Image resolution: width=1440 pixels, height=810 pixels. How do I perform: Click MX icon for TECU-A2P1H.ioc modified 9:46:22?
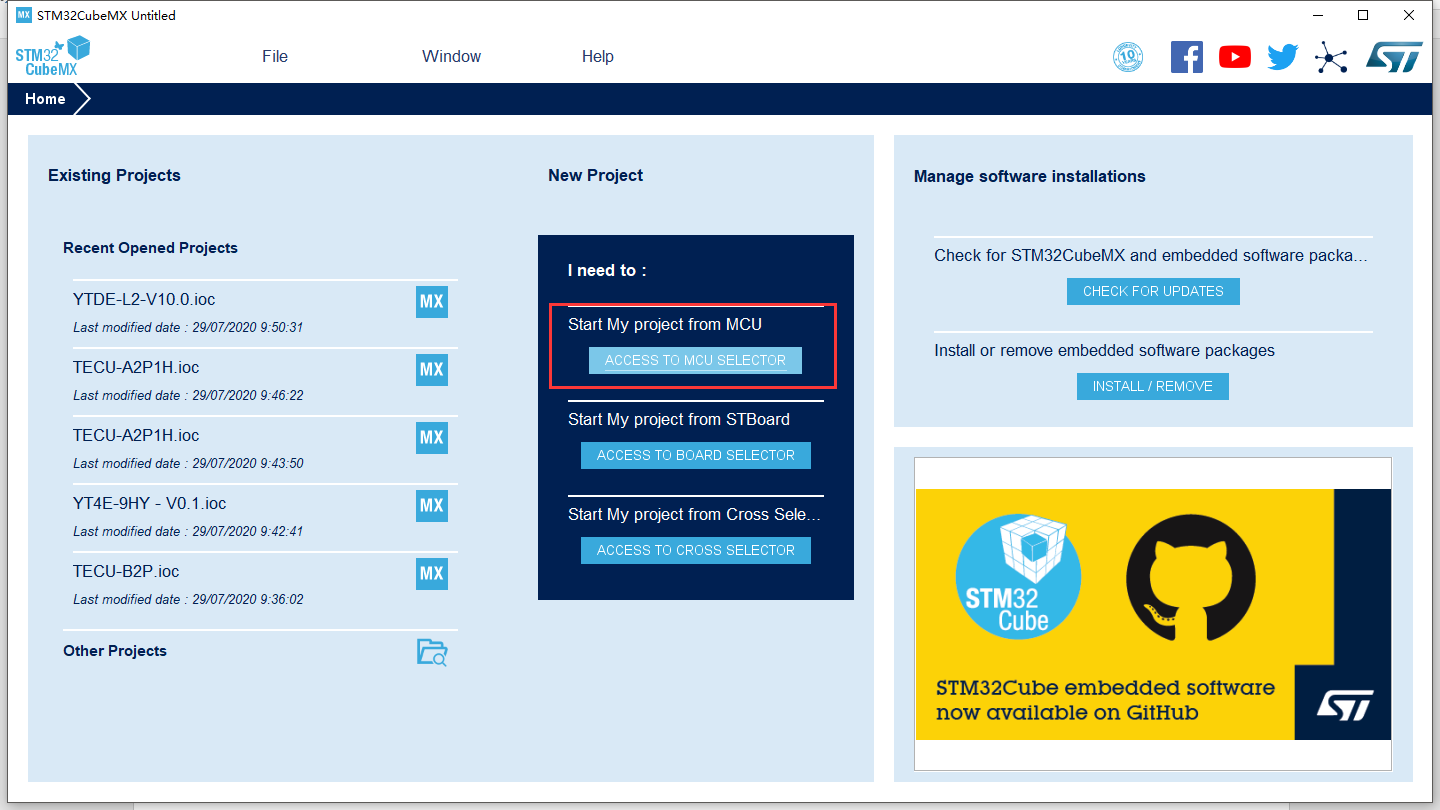click(x=432, y=370)
